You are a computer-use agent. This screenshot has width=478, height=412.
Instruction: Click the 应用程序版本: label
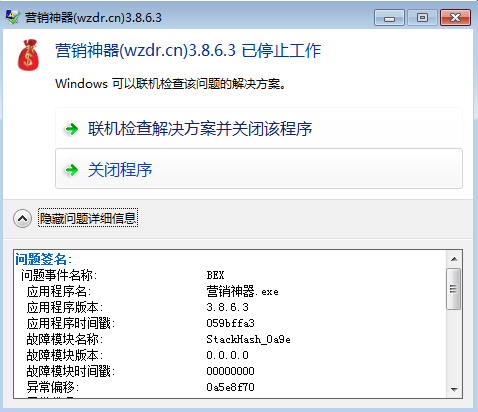pyautogui.click(x=65, y=307)
